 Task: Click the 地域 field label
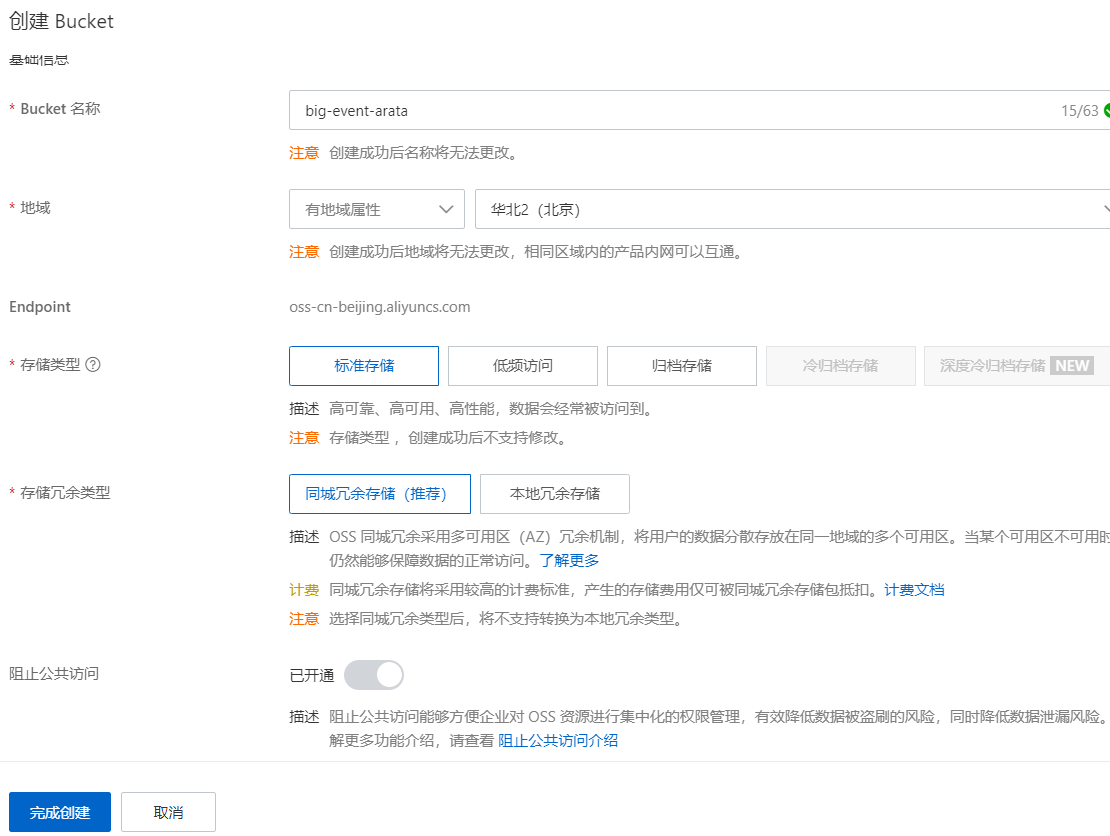click(x=35, y=207)
